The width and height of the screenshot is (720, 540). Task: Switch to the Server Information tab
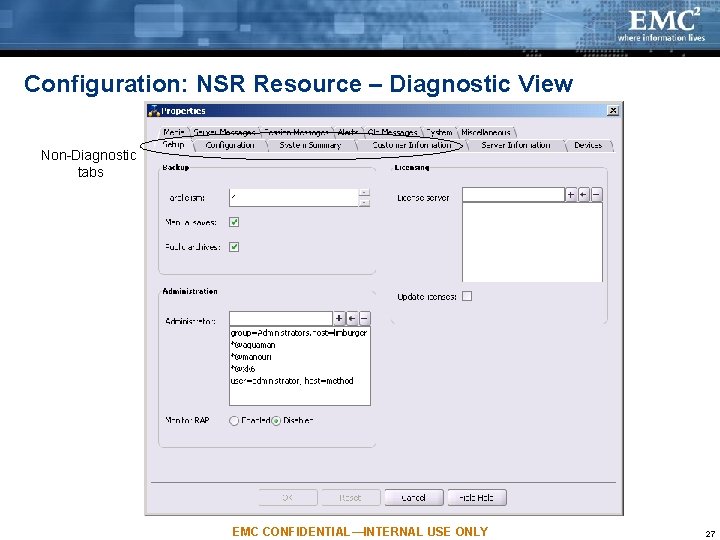516,145
